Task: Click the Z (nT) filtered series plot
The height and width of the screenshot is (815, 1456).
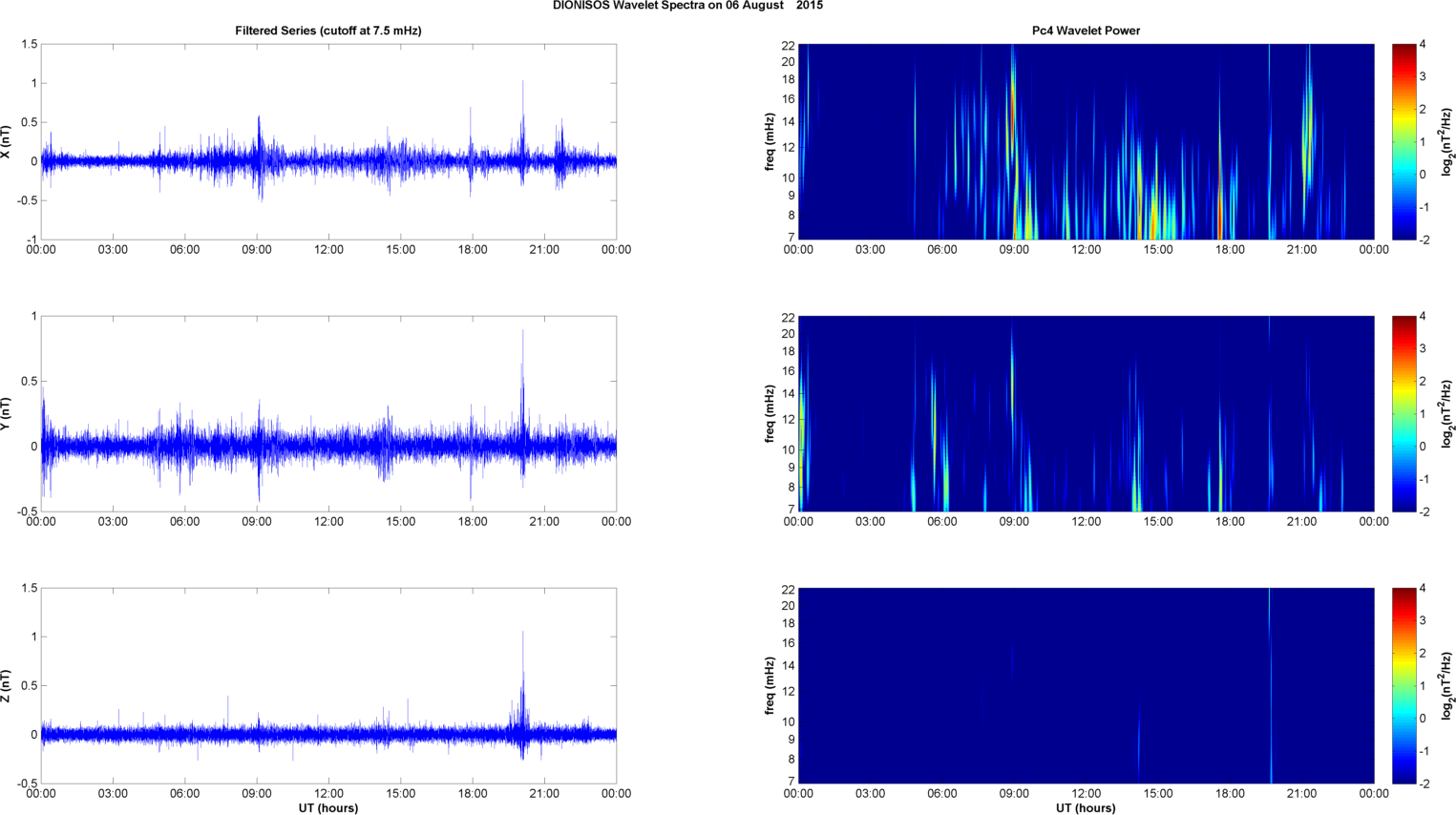Action: [x=328, y=685]
